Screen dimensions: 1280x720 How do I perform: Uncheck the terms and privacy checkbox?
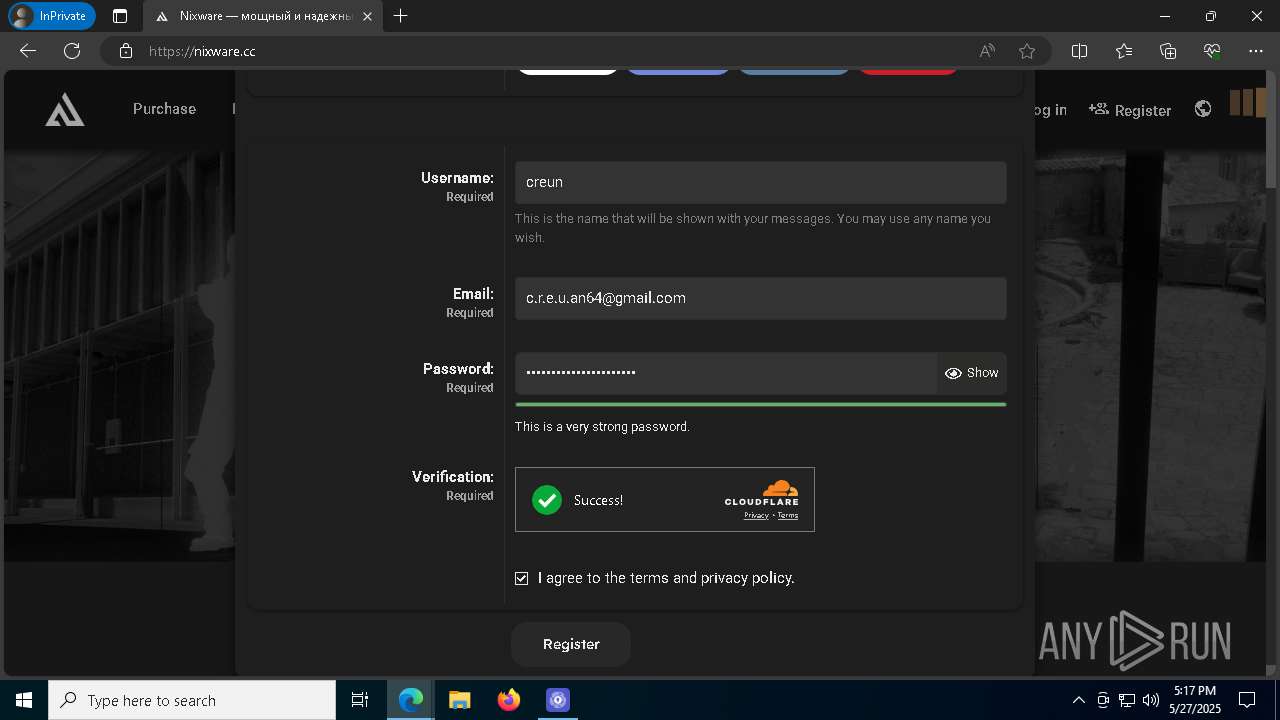pos(521,578)
